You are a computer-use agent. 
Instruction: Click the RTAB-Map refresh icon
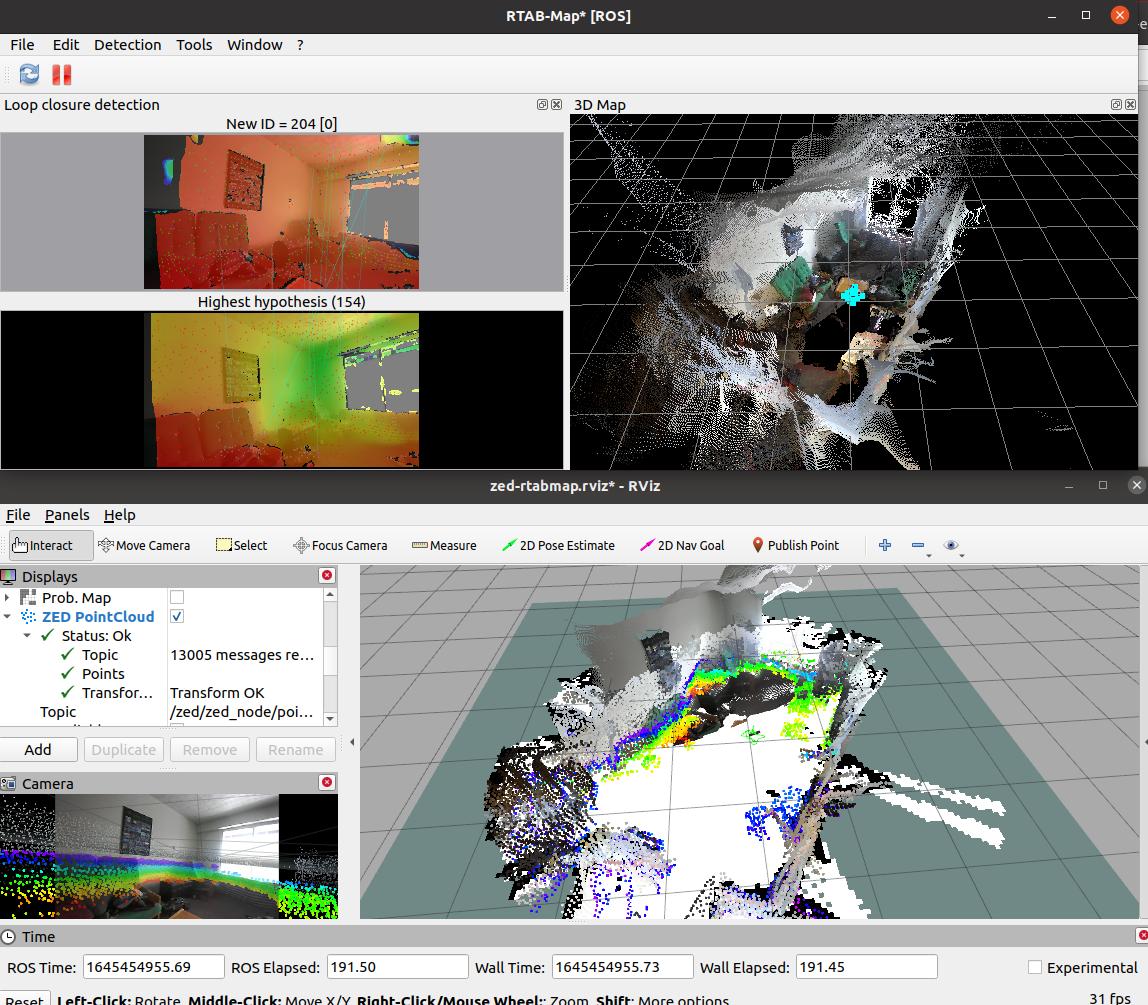coord(29,74)
